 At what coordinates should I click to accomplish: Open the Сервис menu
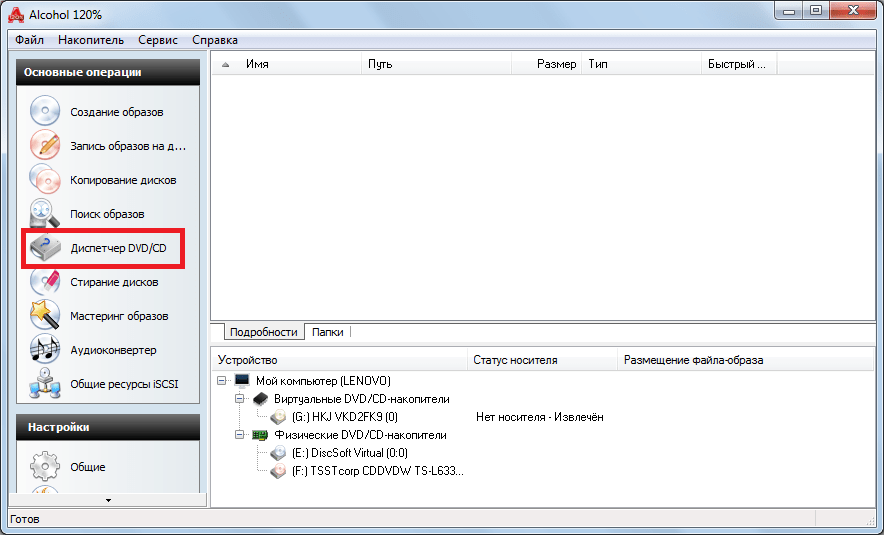tap(158, 40)
